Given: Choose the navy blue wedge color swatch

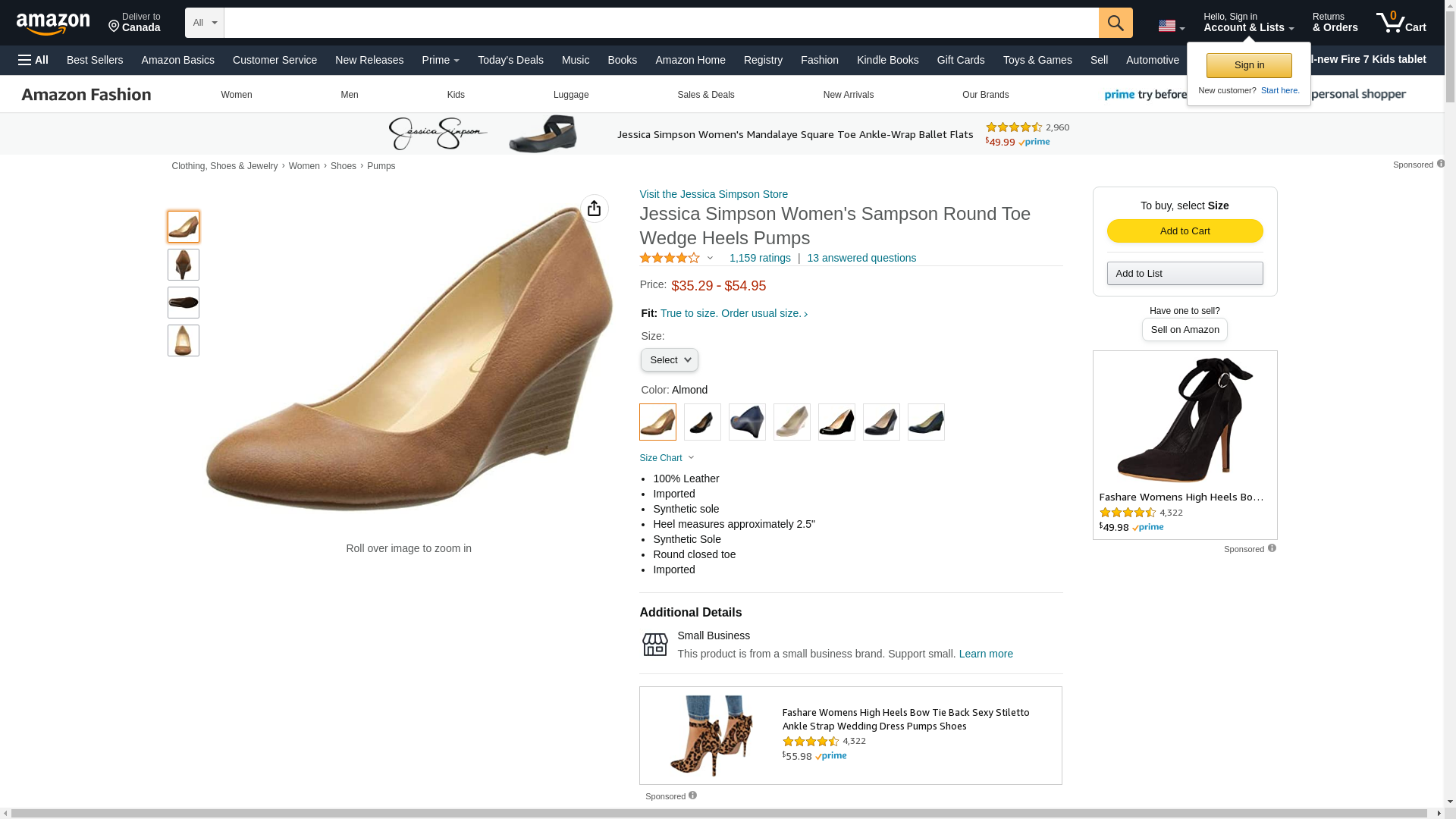Looking at the screenshot, I should point(747,422).
